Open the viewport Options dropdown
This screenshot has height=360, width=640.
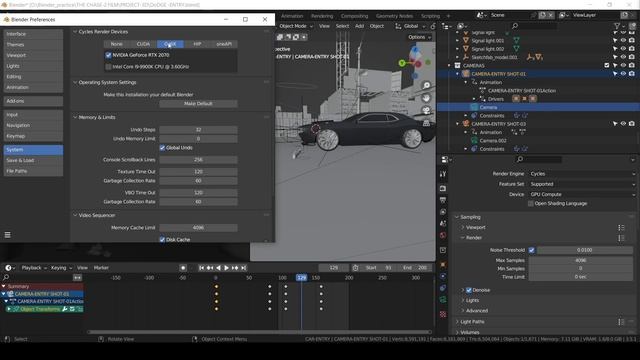419,37
